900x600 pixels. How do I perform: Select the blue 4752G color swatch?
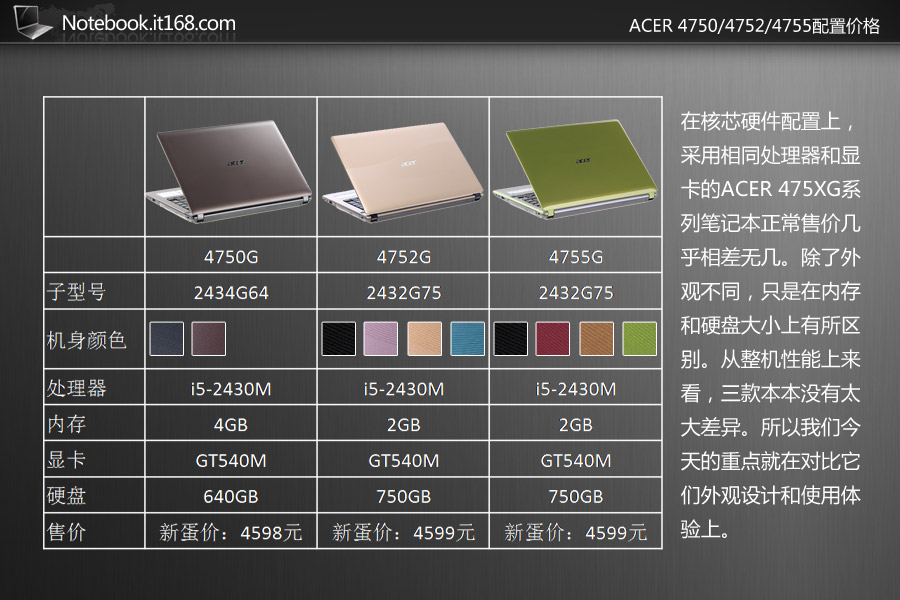pyautogui.click(x=467, y=339)
